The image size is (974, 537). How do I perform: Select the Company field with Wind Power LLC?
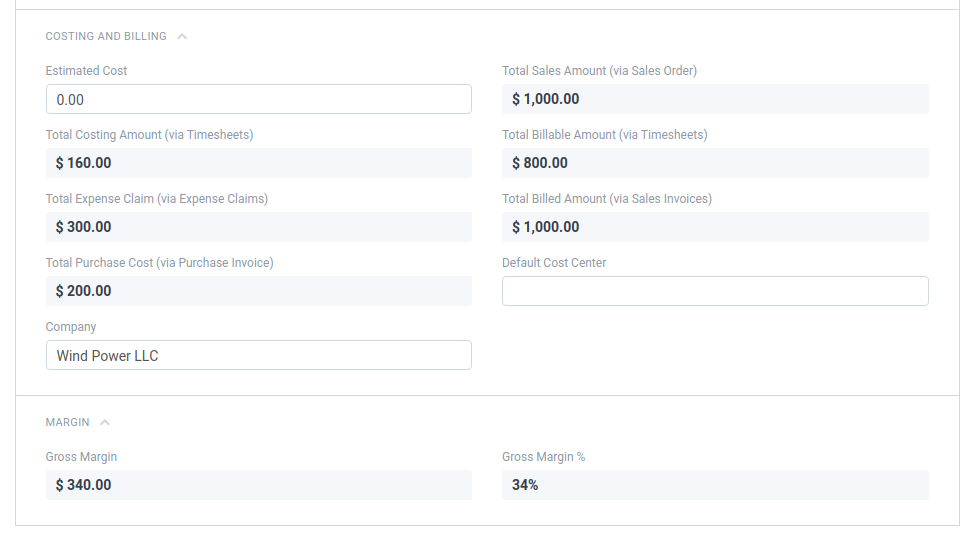pos(258,355)
